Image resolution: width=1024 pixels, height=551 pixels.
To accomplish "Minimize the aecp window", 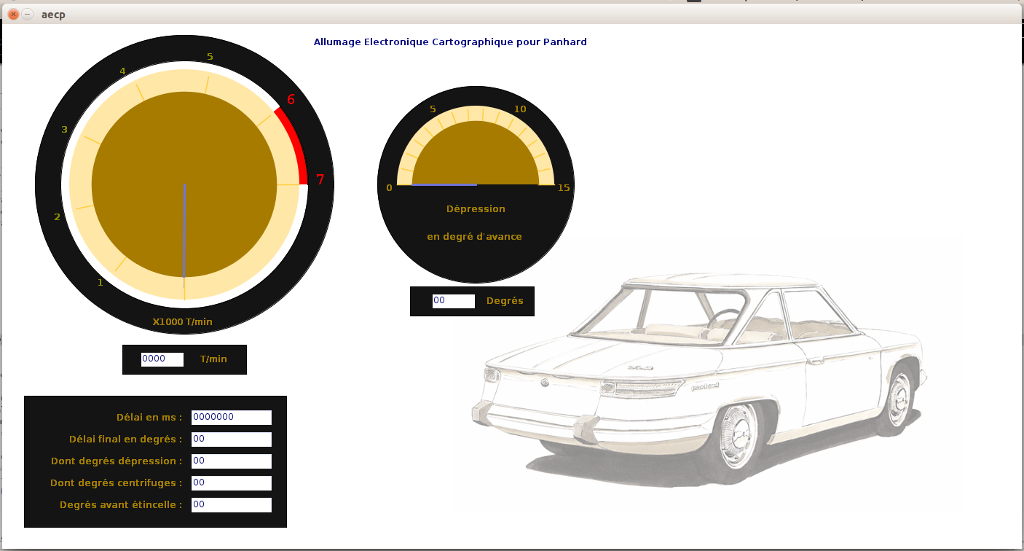I will point(27,14).
